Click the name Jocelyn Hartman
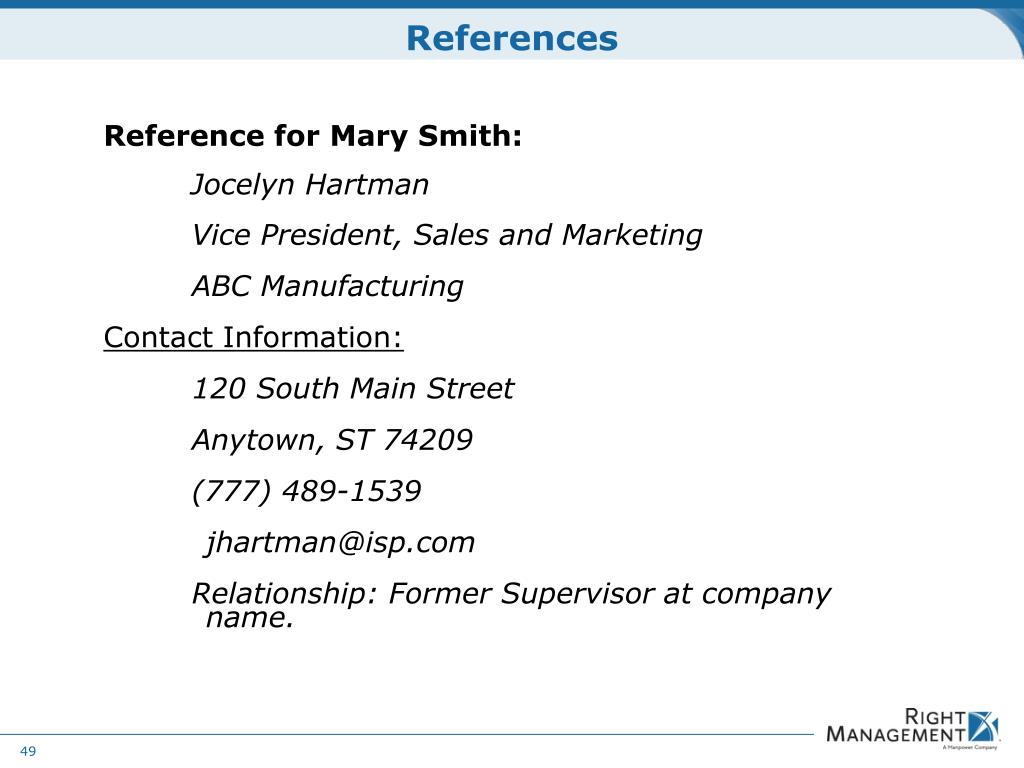This screenshot has height=768, width=1024. (x=310, y=185)
